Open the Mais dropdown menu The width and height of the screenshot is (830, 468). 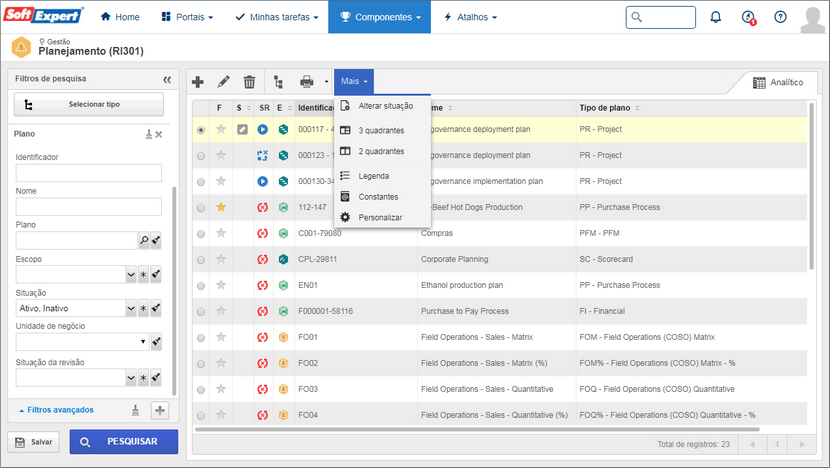pyautogui.click(x=354, y=82)
